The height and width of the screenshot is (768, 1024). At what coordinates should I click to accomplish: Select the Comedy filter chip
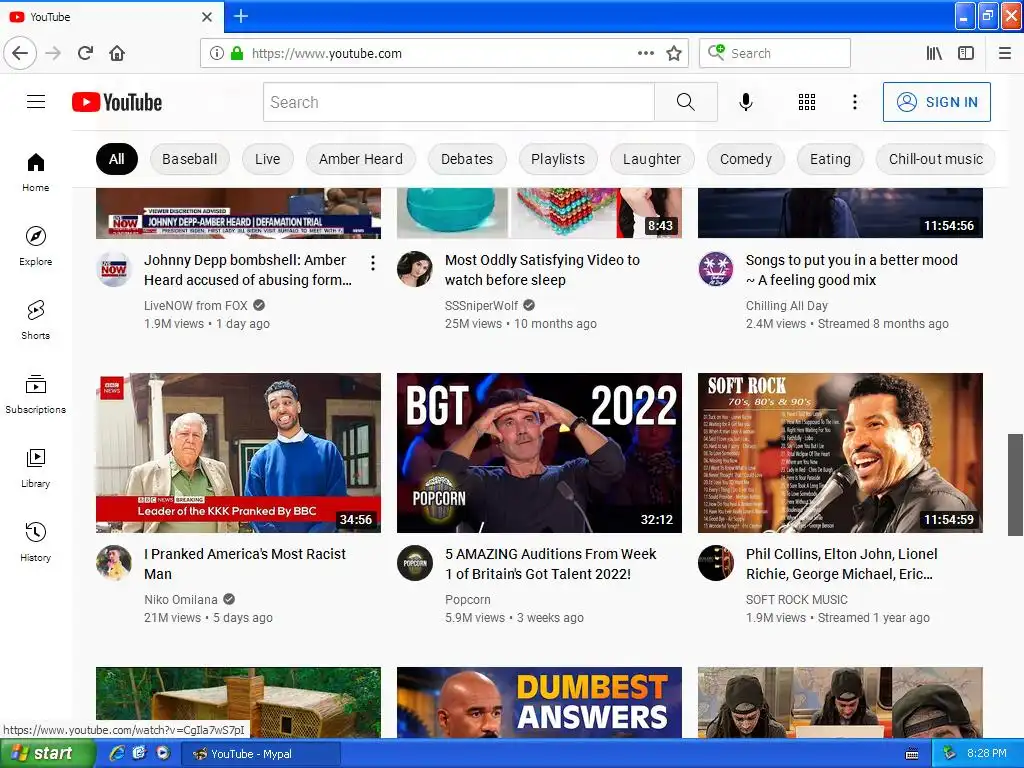click(746, 159)
